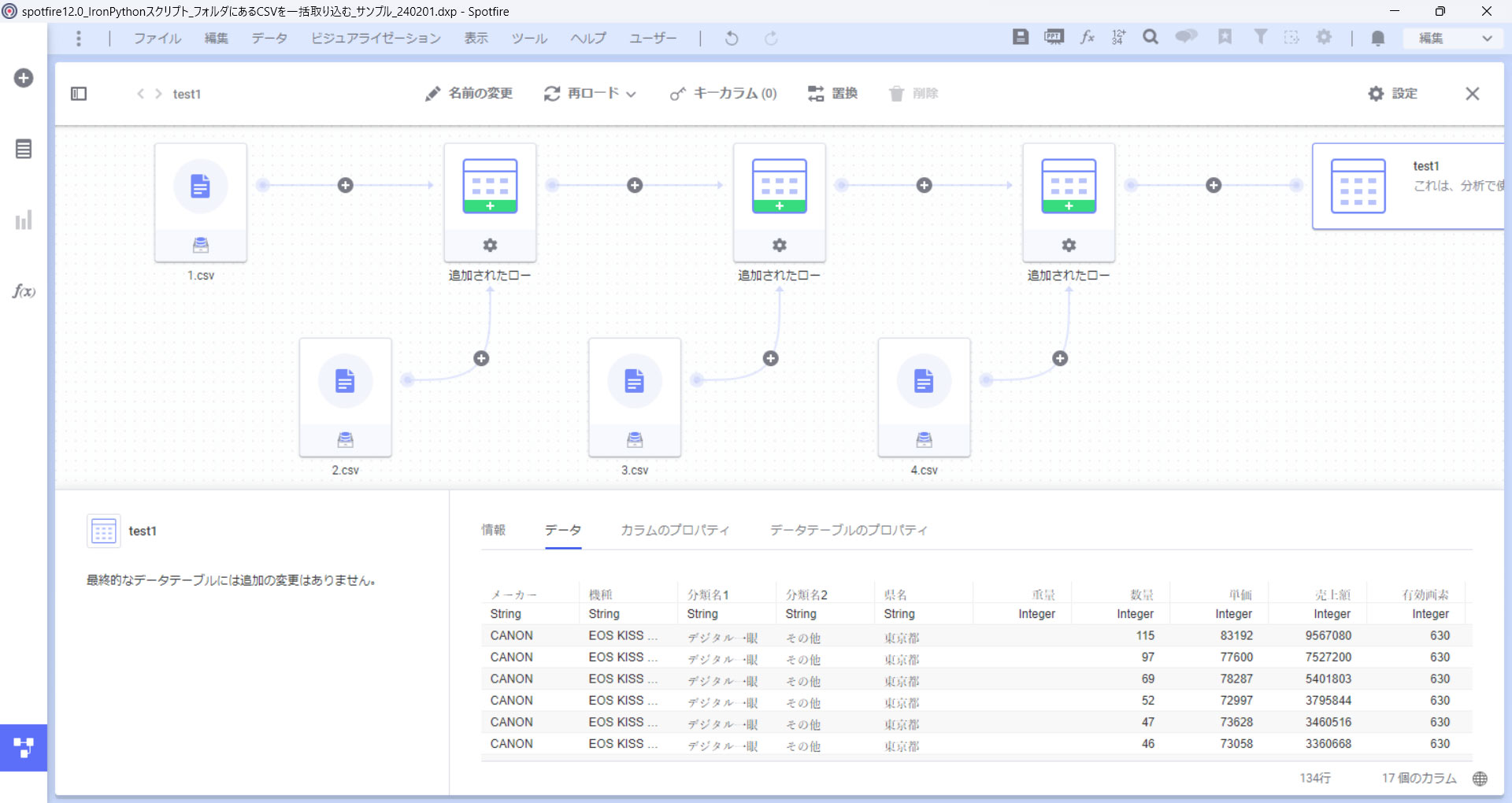The image size is (1512, 803).
Task: Click the save icon in the top toolbar
Action: click(x=1020, y=37)
